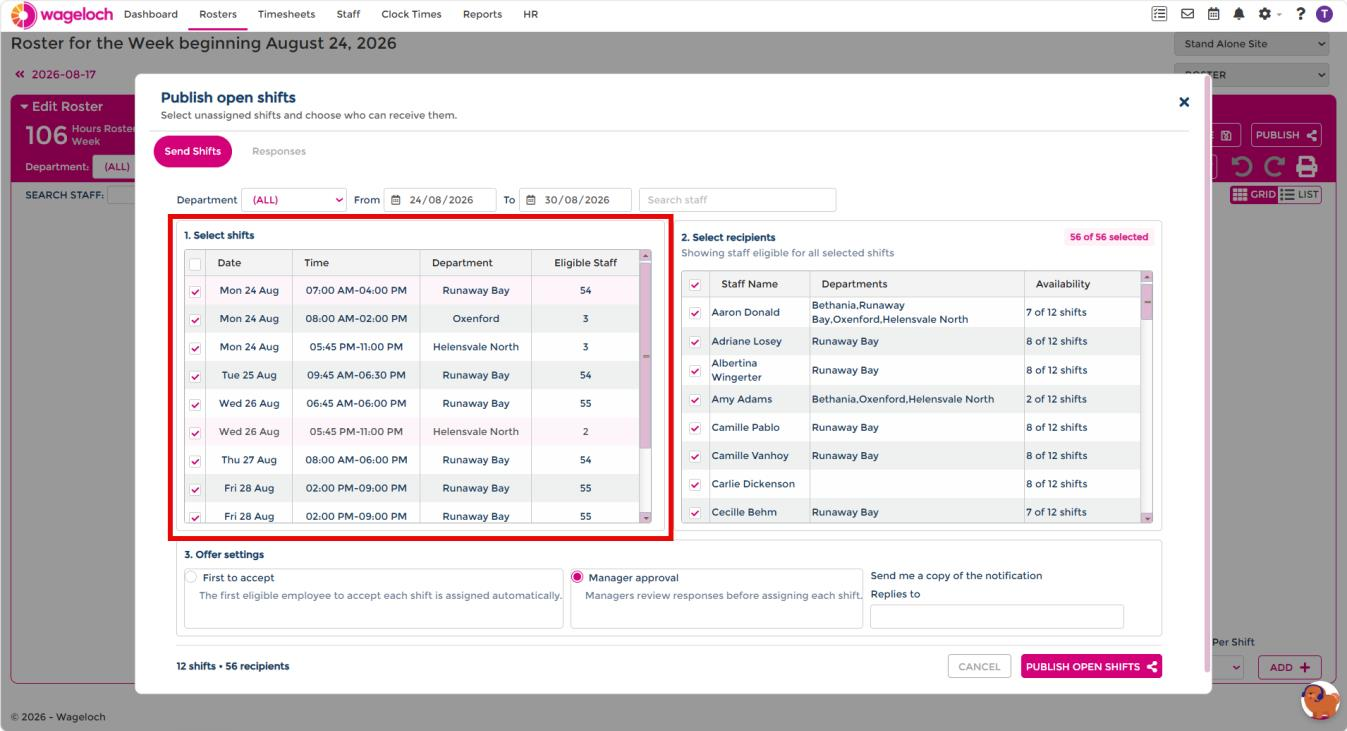
Task: Switch roster to LIST view
Action: (1298, 195)
